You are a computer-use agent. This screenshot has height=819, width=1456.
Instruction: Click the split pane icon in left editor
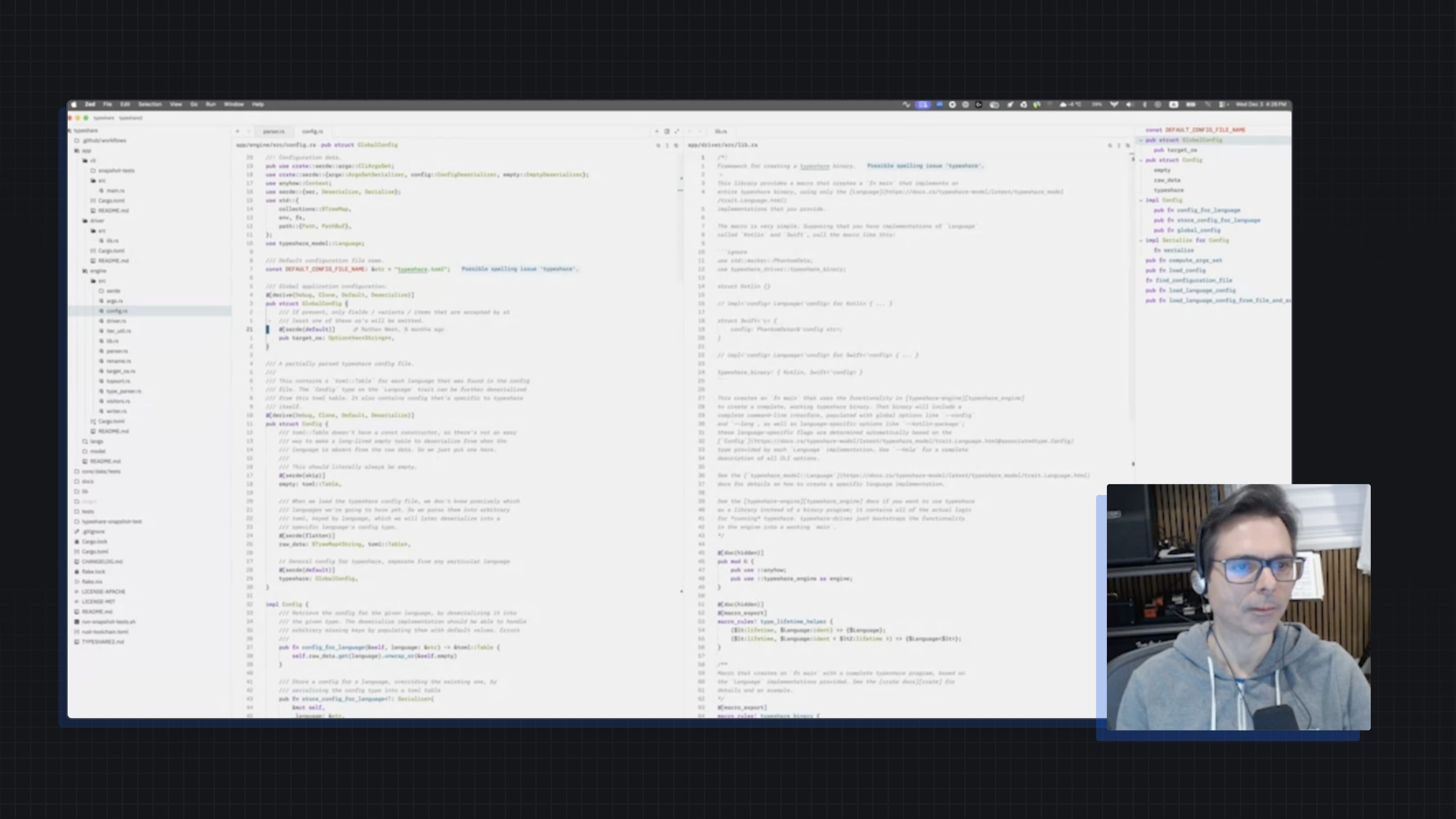coord(666,131)
